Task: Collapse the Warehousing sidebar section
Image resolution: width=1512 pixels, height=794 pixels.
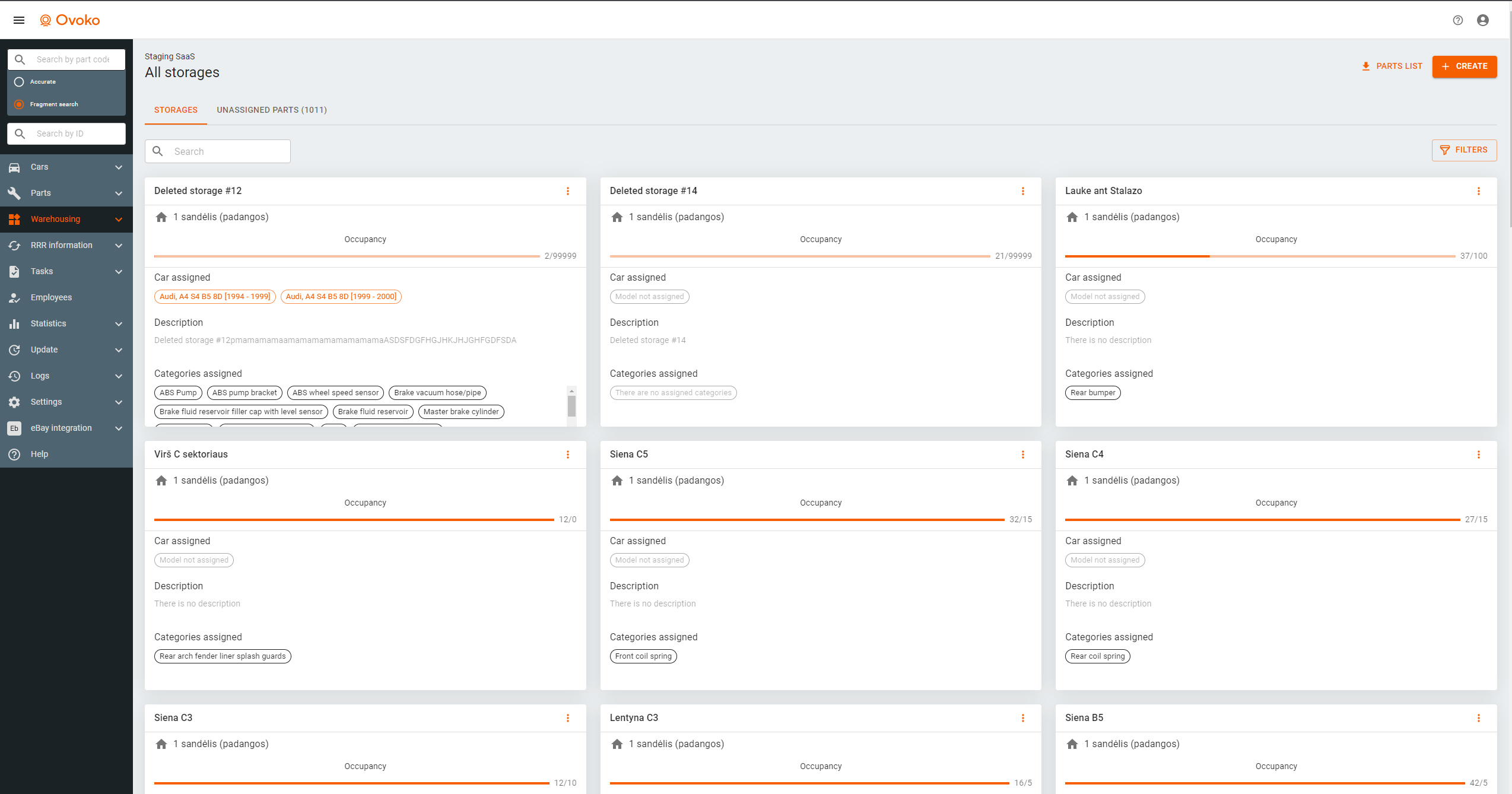Action: tap(119, 220)
